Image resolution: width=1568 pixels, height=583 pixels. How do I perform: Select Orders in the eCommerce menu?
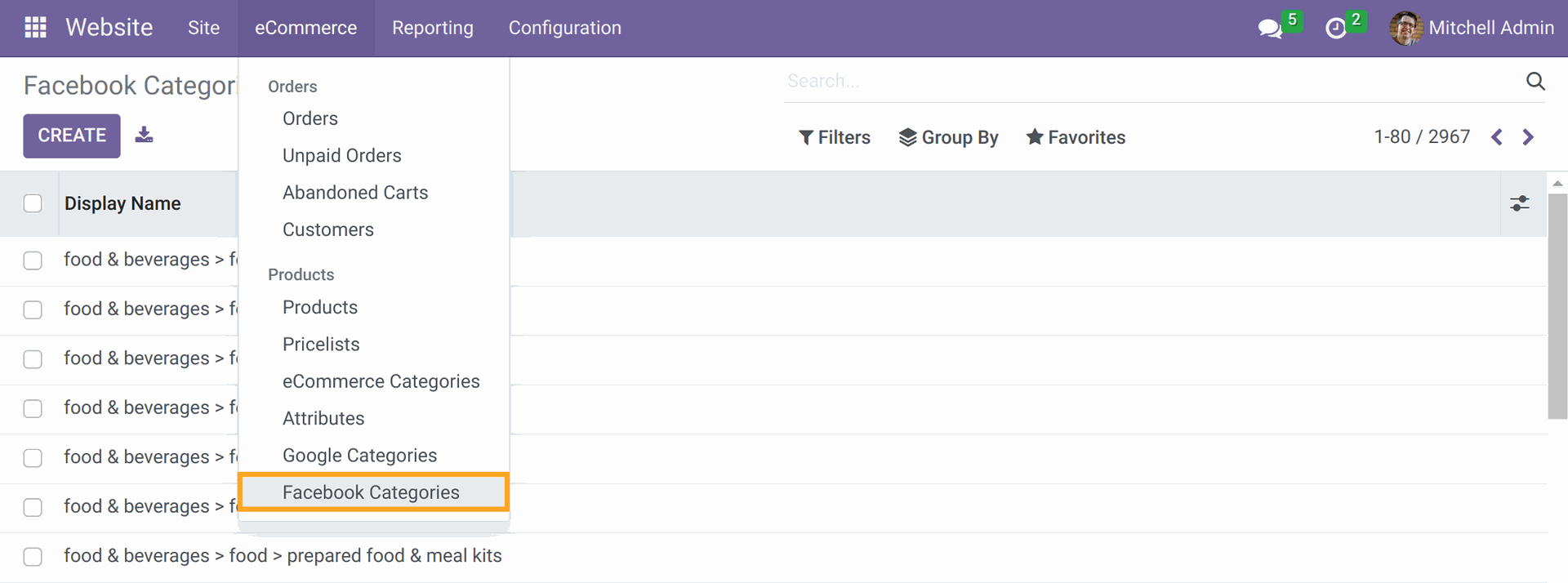[x=310, y=118]
